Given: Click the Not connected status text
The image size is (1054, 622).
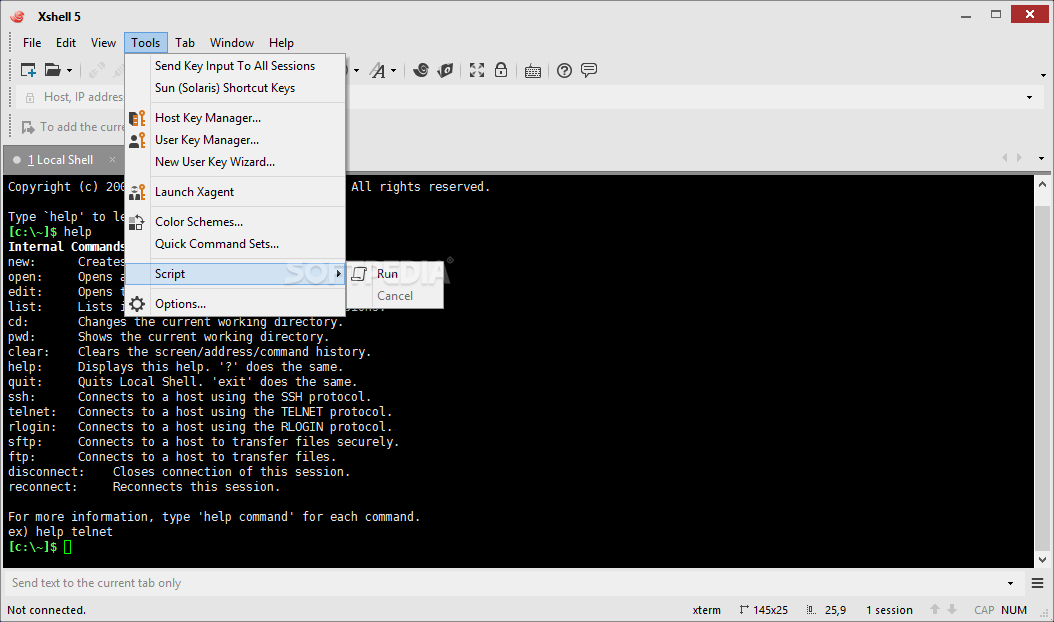Looking at the screenshot, I should pos(46,610).
